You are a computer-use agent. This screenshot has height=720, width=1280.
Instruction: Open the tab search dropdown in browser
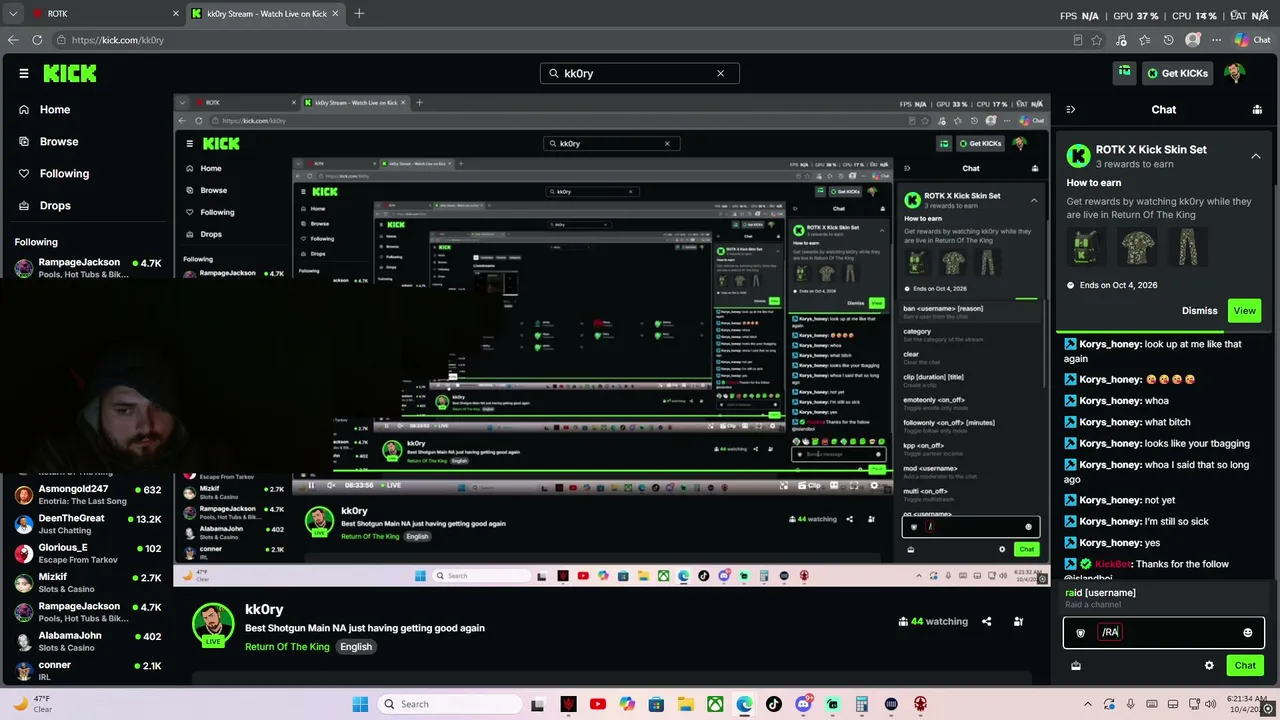[x=13, y=13]
